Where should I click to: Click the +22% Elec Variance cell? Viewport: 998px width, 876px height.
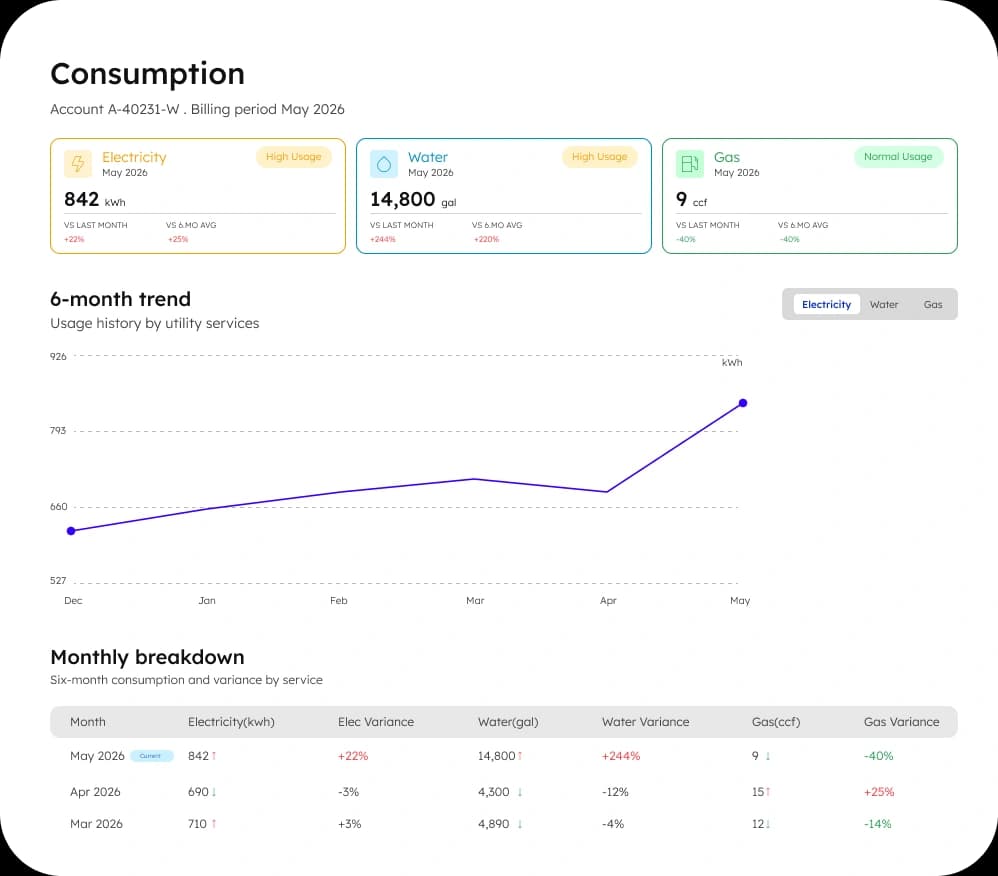click(353, 756)
